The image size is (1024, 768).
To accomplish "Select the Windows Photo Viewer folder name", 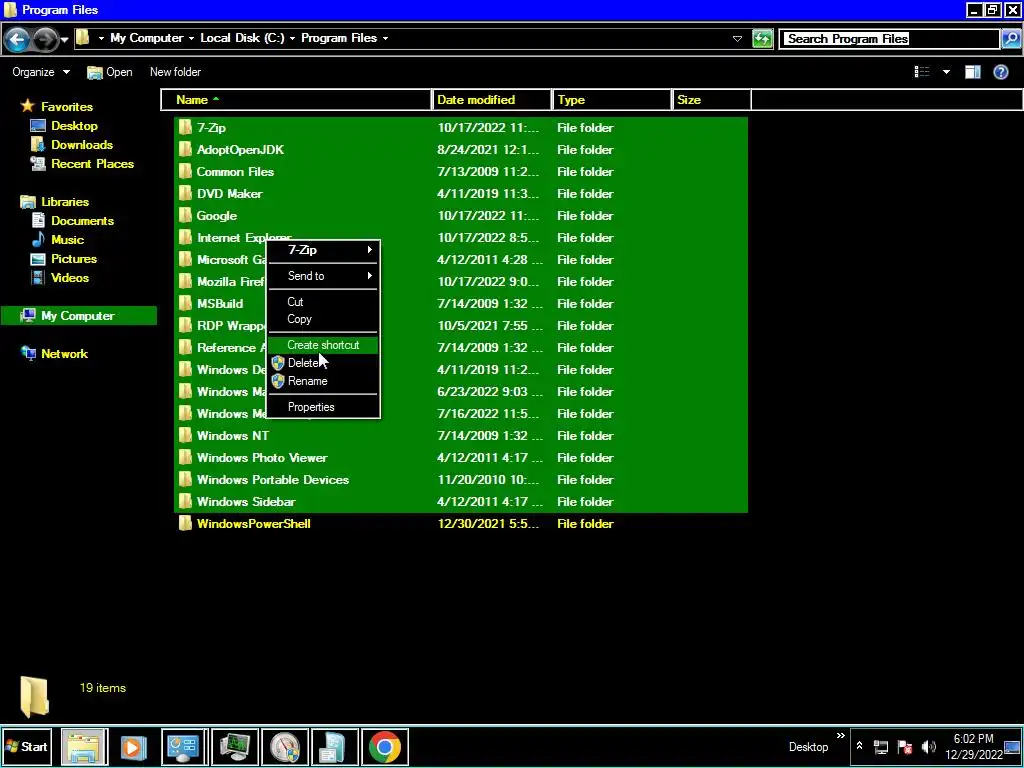I will pos(262,458).
